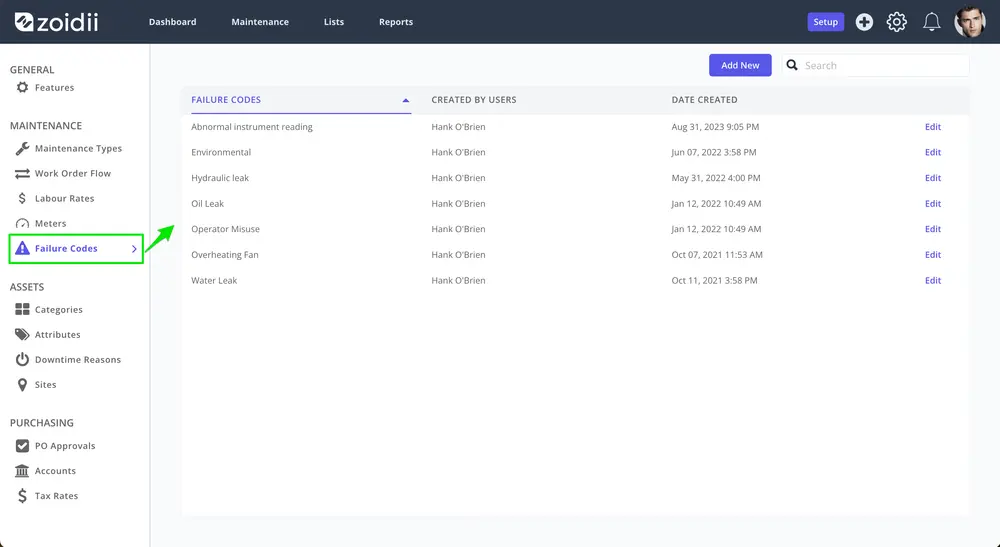Viewport: 1000px width, 547px height.
Task: Toggle sort arrow on Failure Codes column
Action: (x=406, y=100)
